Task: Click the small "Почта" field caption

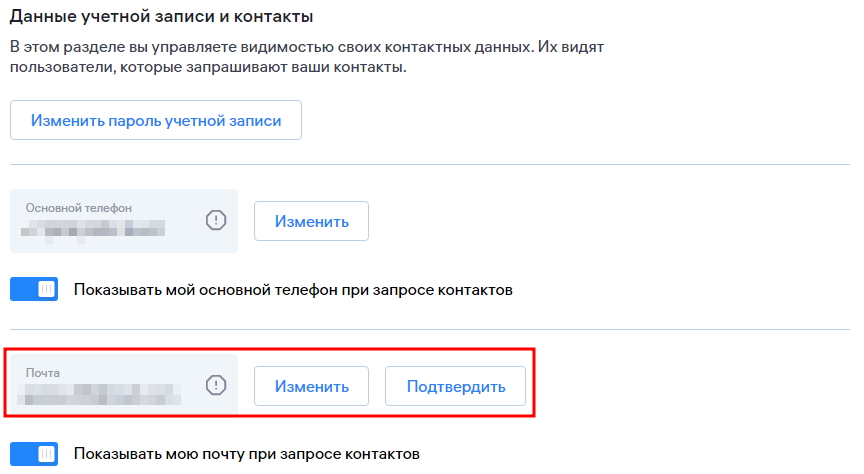Action: [x=42, y=372]
